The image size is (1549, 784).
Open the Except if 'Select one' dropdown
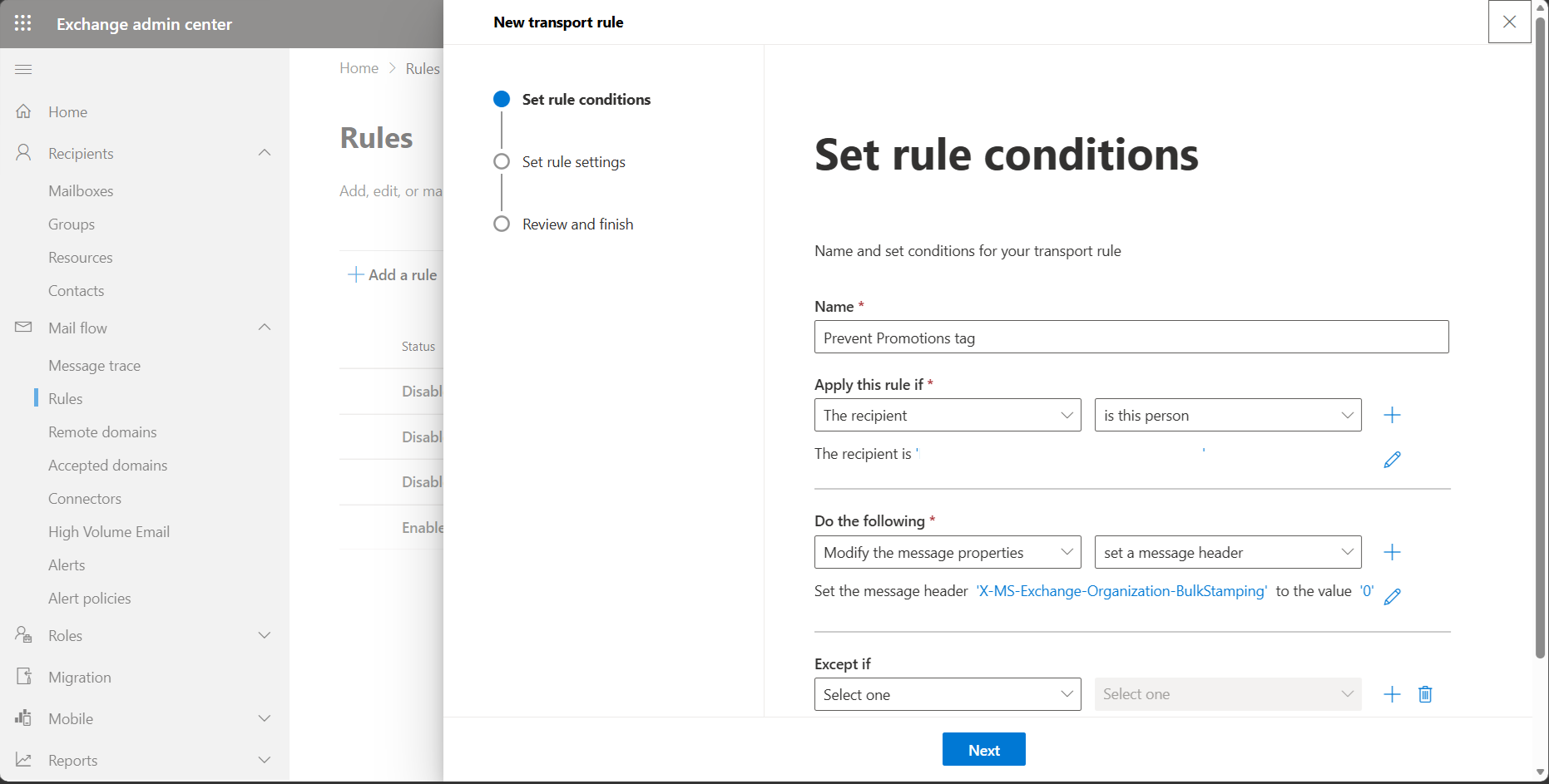948,694
